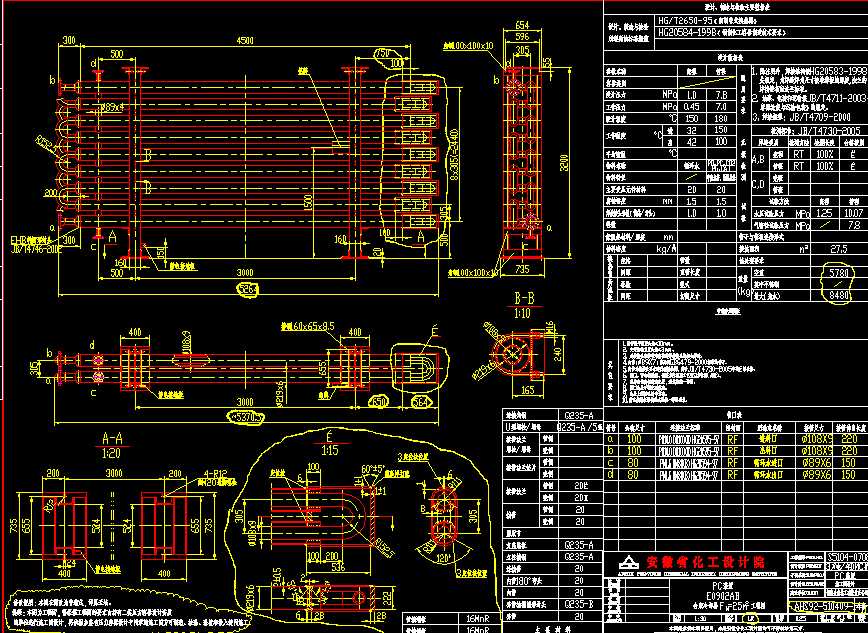Click the S5104-0708 project number
This screenshot has height=633, width=868.
[x=848, y=557]
